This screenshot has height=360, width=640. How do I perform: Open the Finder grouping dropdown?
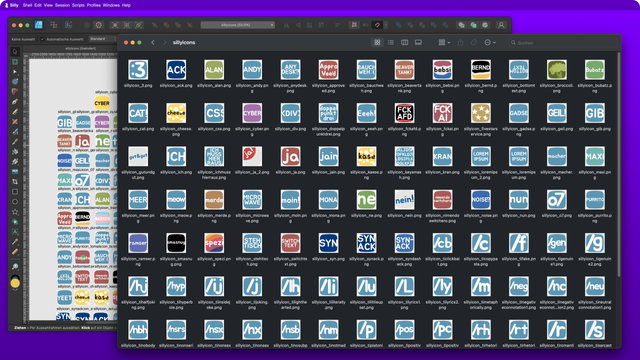pyautogui.click(x=444, y=42)
